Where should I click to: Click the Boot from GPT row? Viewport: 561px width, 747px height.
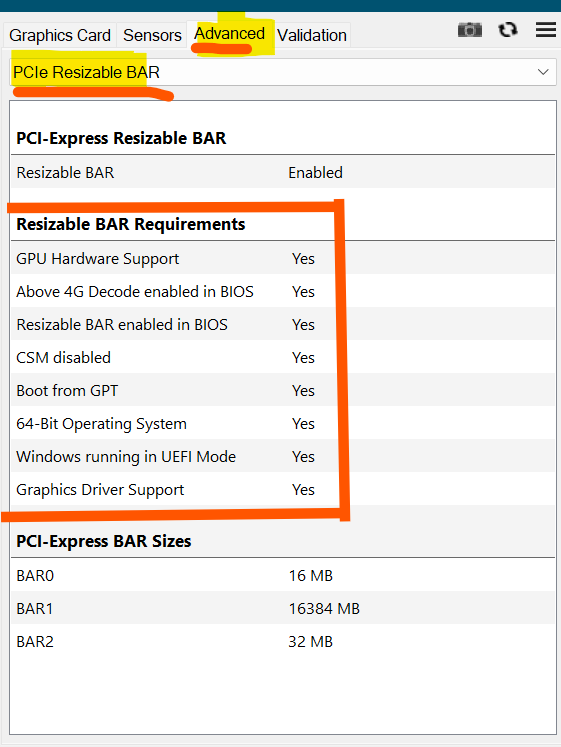pyautogui.click(x=283, y=391)
